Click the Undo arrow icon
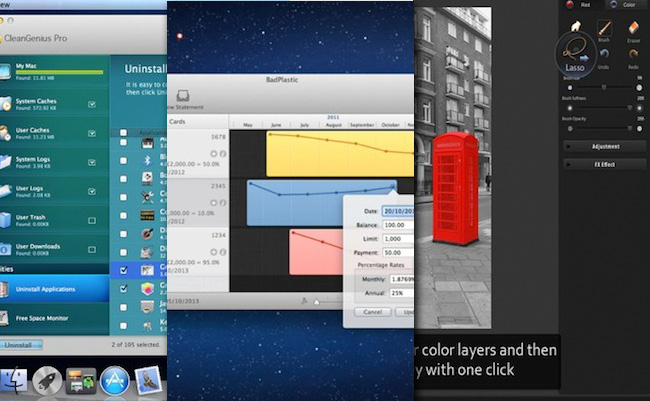Screen dimensions: 650x401 pyautogui.click(x=603, y=56)
